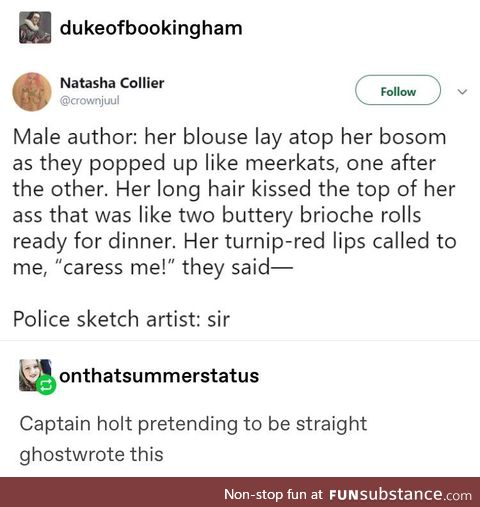Open dukeofbookingham's square profile avatar

(x=35, y=27)
